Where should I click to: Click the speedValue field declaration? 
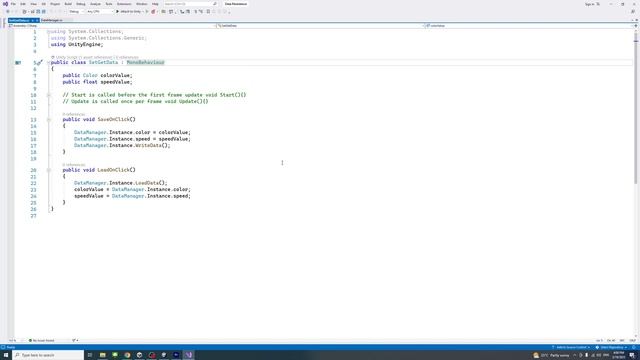(115, 82)
